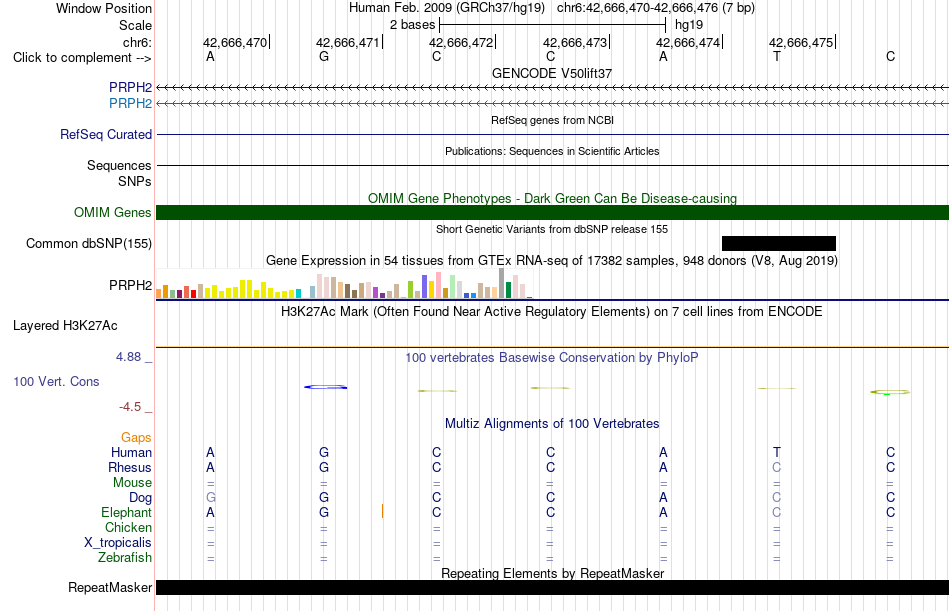
Task: Click the black RepeatMasker bar
Action: coord(553,587)
